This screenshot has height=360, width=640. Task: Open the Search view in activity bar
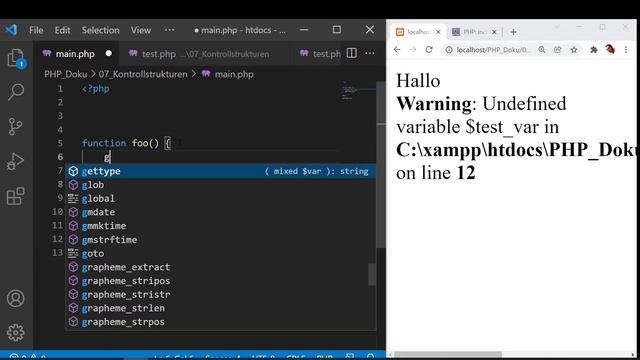(x=16, y=92)
